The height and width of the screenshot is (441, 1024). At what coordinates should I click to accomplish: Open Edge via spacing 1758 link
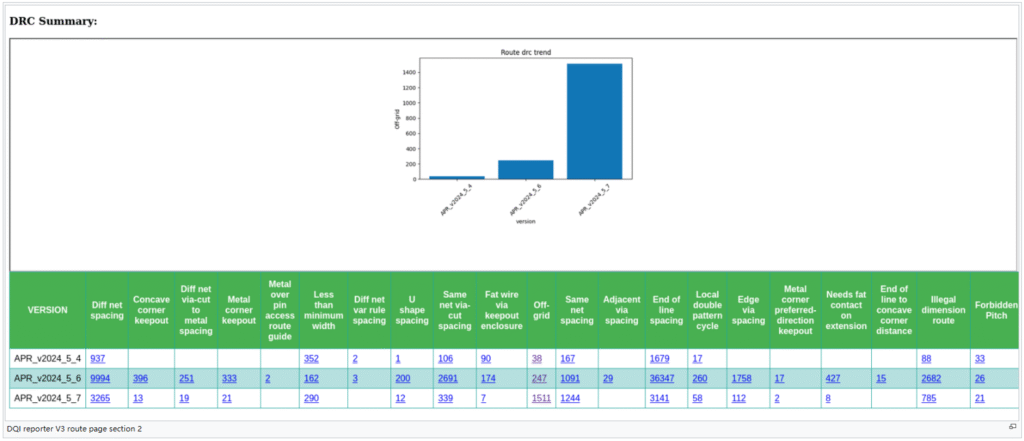click(743, 378)
